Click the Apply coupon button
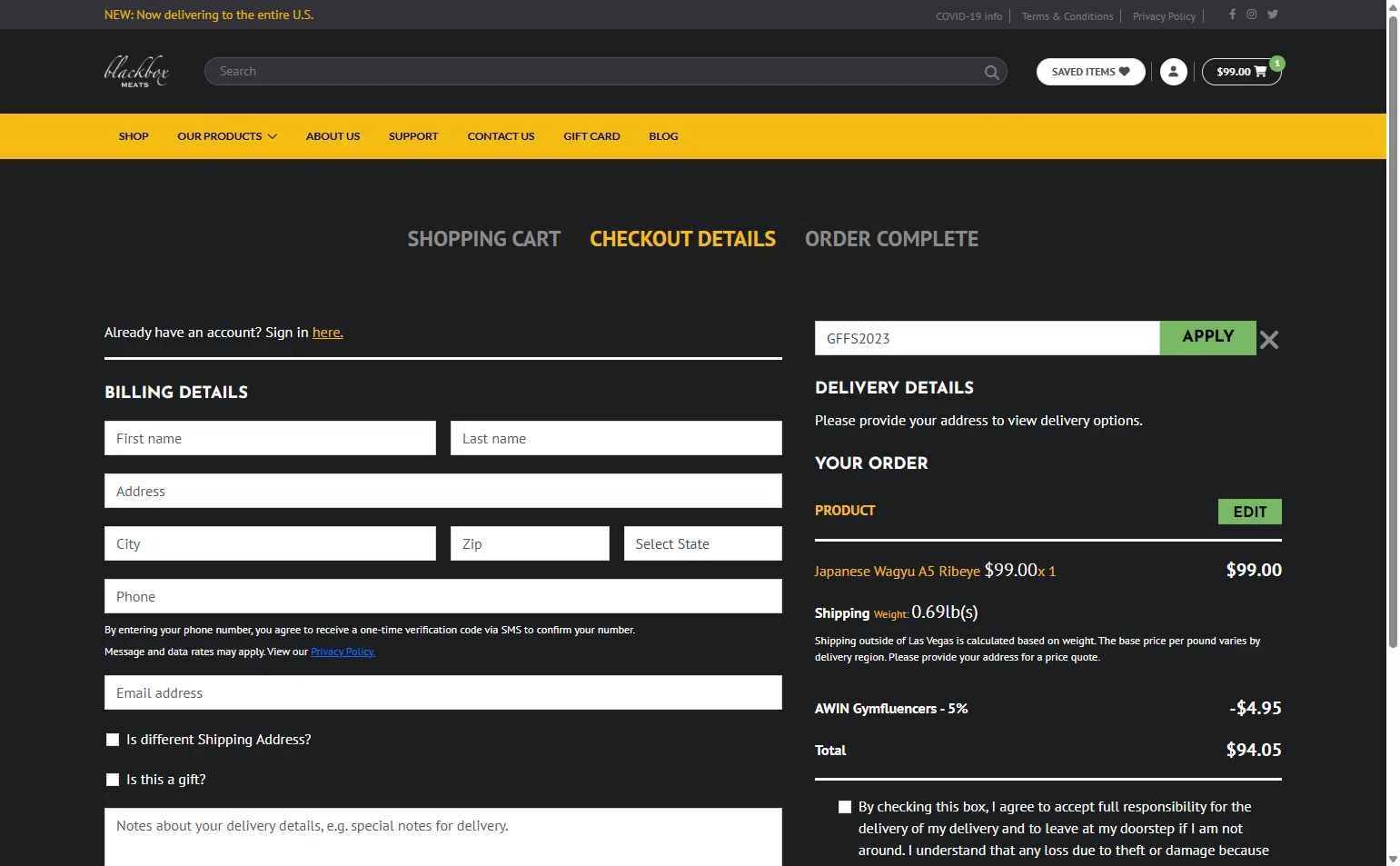Viewport: 1400px width, 866px height. tap(1207, 337)
